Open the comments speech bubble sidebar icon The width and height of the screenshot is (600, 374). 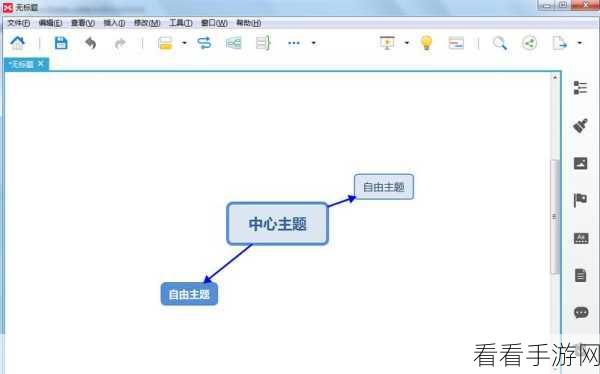coord(581,312)
